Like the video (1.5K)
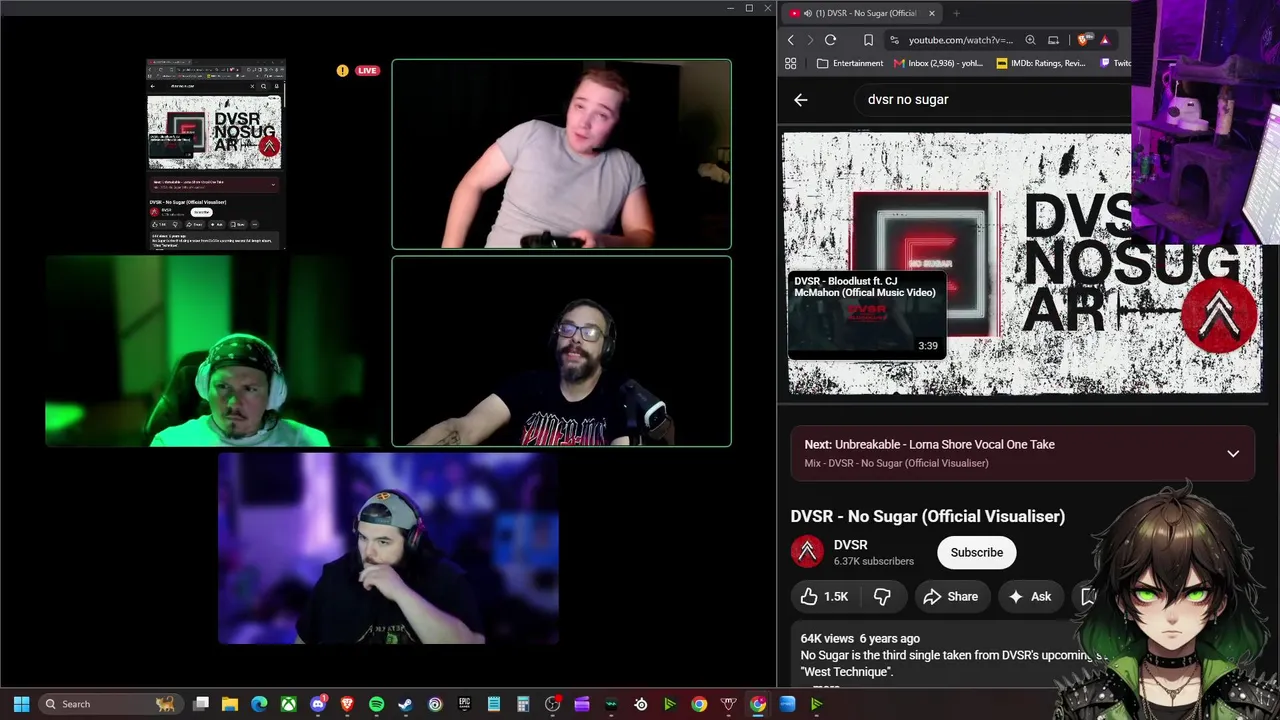Image resolution: width=1280 pixels, height=720 pixels. tap(825, 597)
